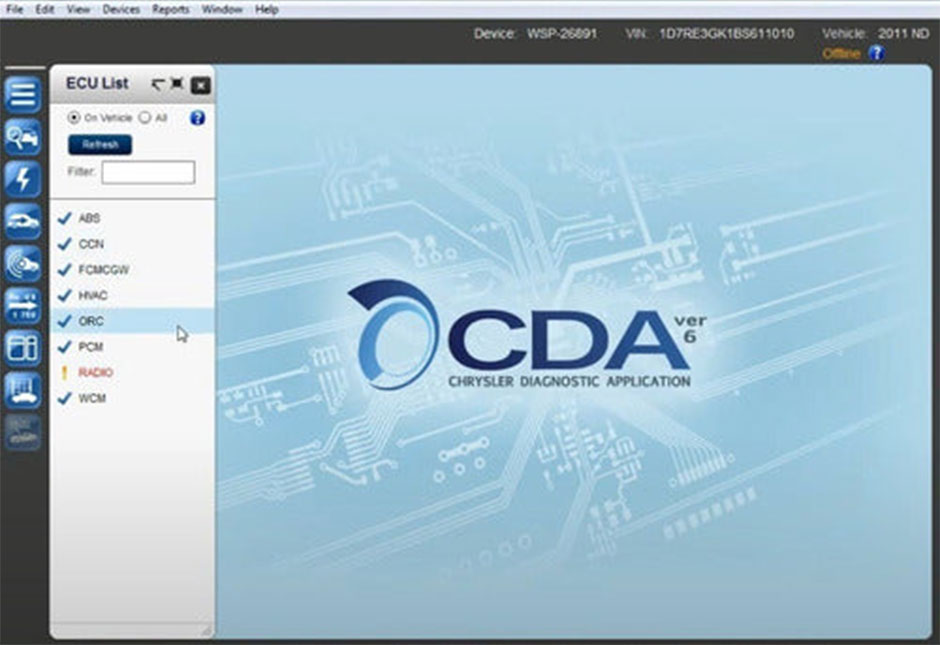Click the help icon next to Offline
The image size is (940, 645).
click(x=876, y=53)
